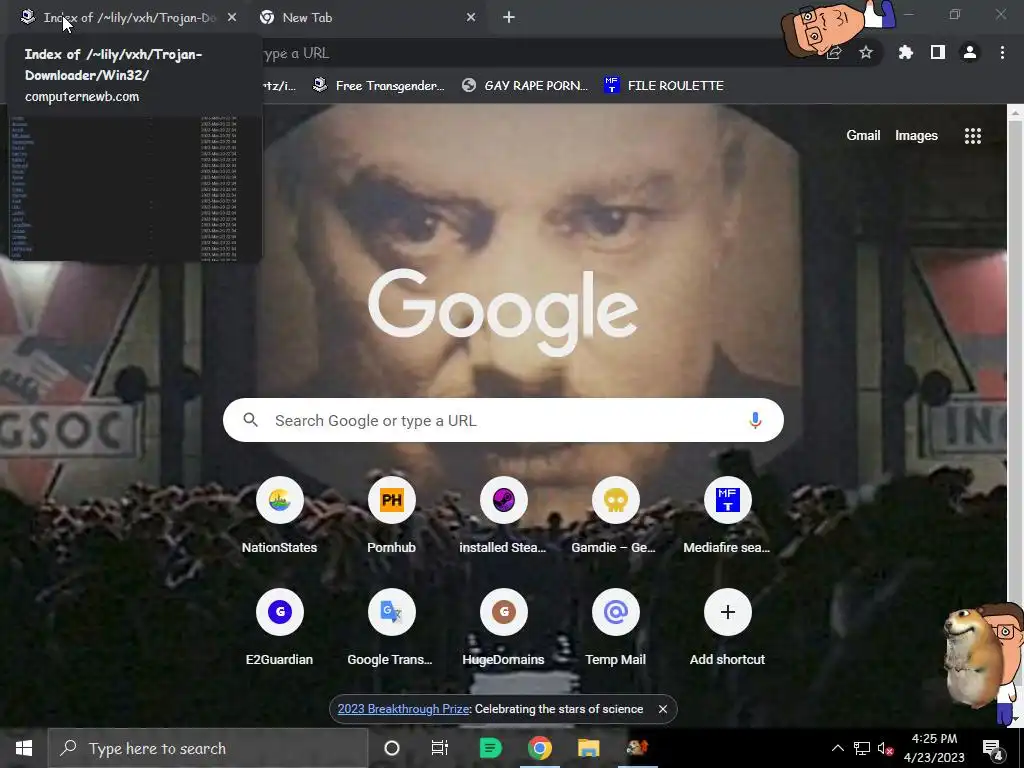1024x768 pixels.
Task: Dismiss the Breakthrough Prize promo
Action: click(x=662, y=709)
